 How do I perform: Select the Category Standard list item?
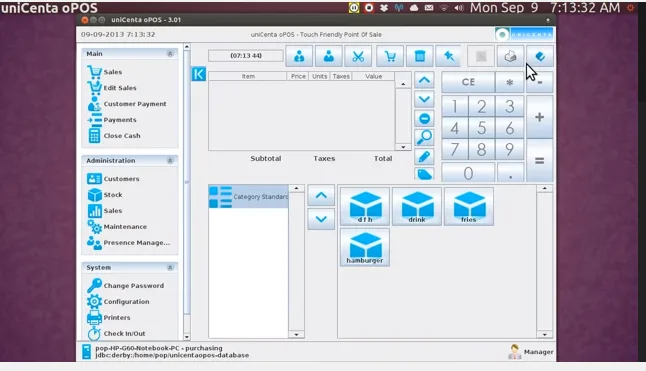coord(248,197)
